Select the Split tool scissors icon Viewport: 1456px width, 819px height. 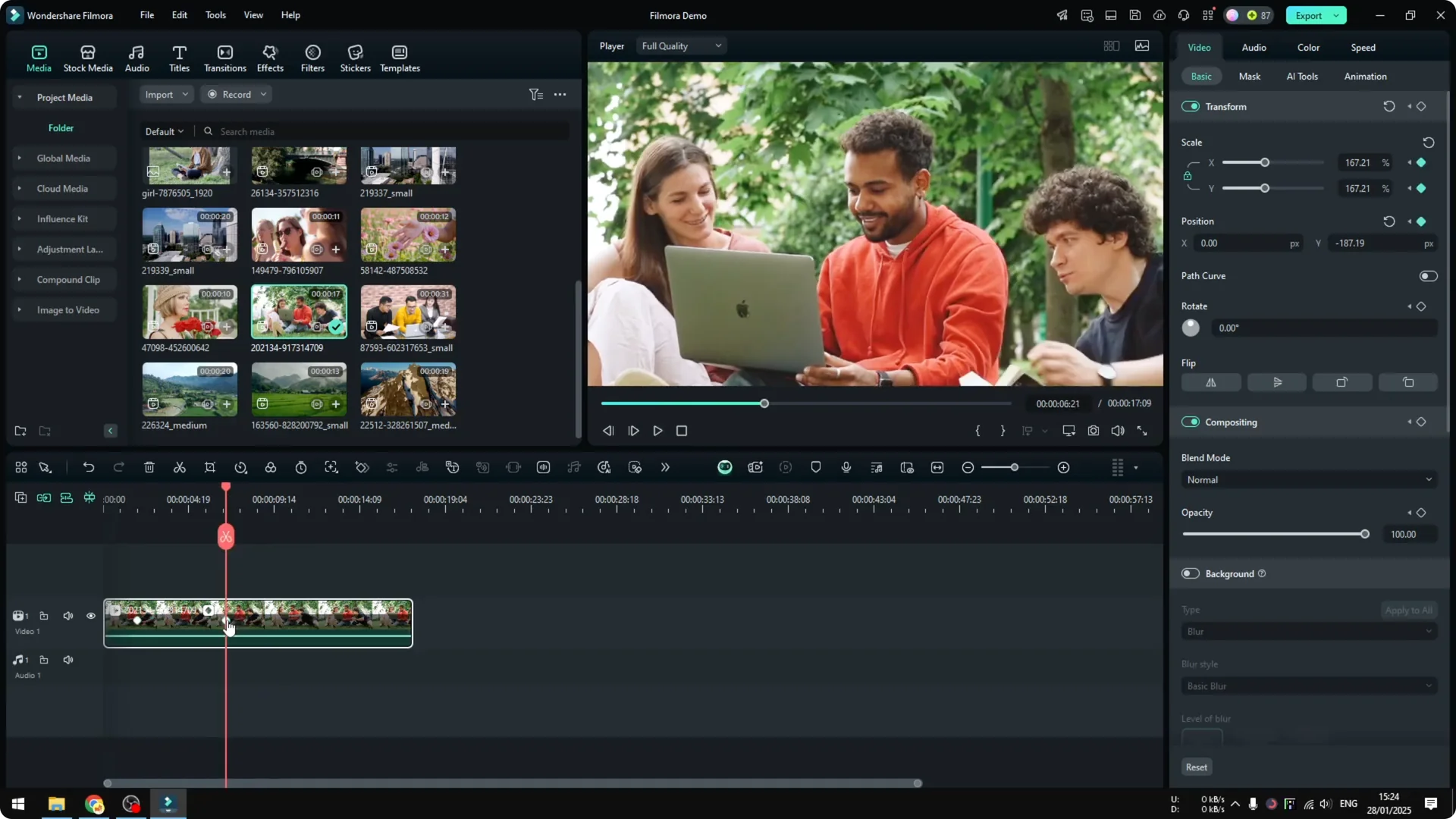(x=180, y=467)
